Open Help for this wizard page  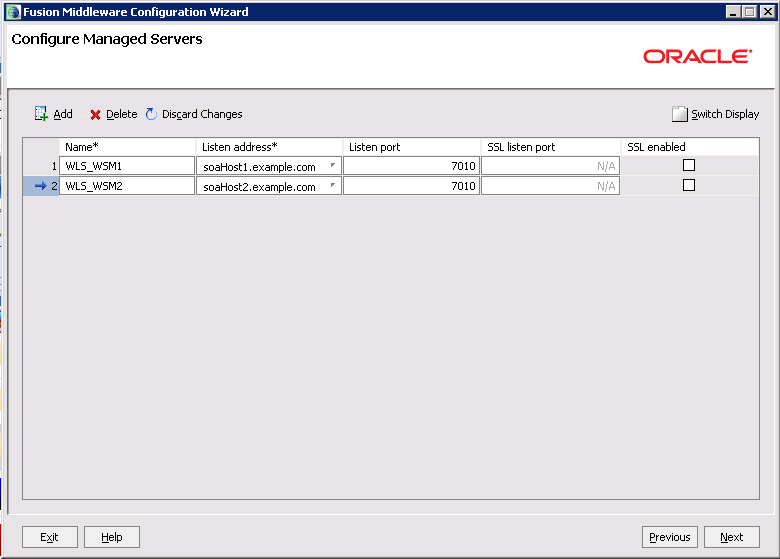point(112,537)
